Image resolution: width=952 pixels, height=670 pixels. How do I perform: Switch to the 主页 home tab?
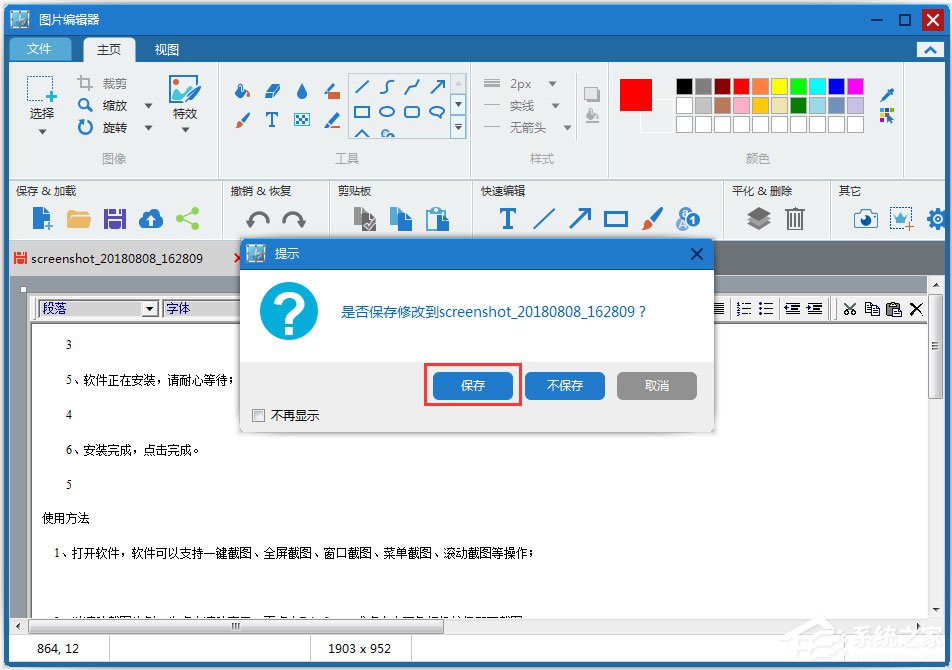click(x=109, y=50)
